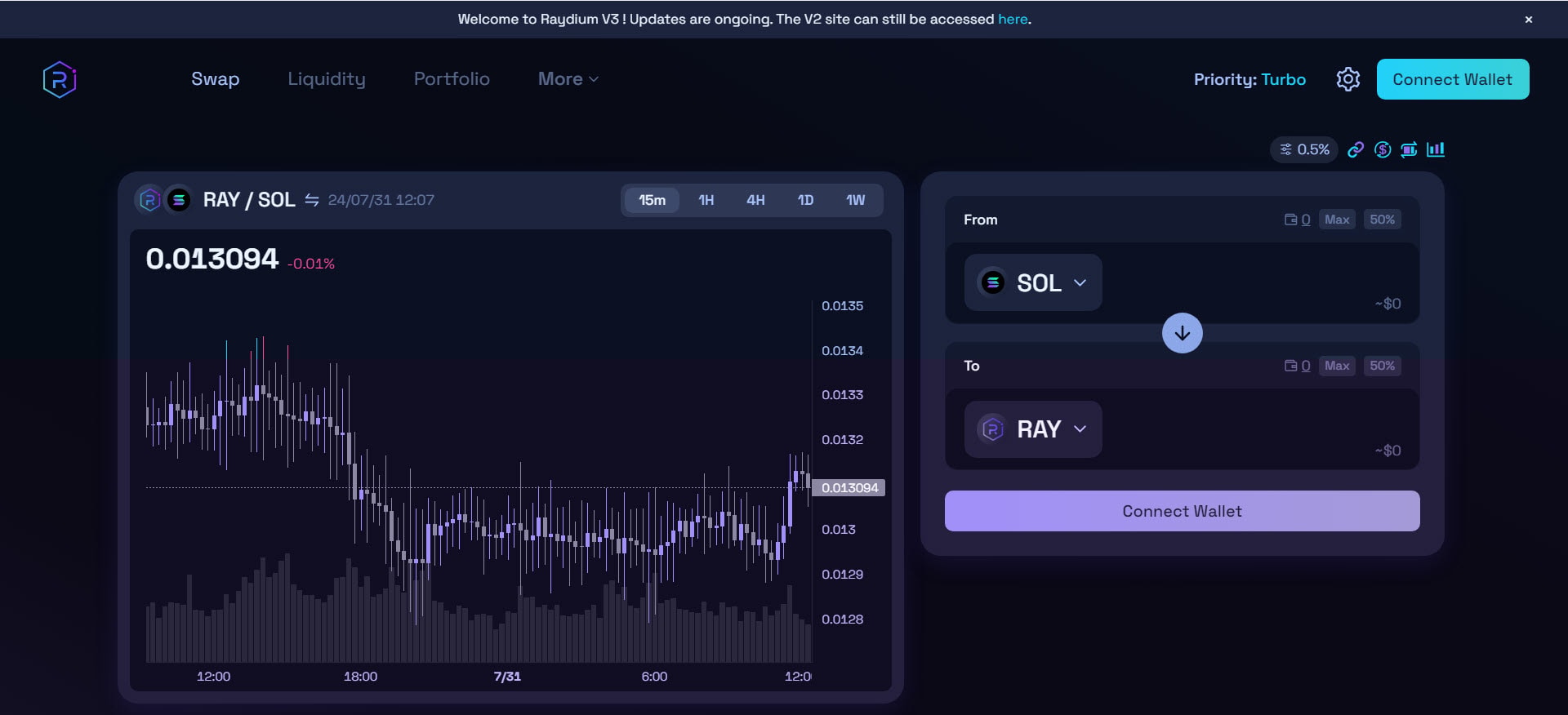Click the swap-layout arrows icon
Screen dimensions: 1568x715
pyautogui.click(x=1409, y=149)
